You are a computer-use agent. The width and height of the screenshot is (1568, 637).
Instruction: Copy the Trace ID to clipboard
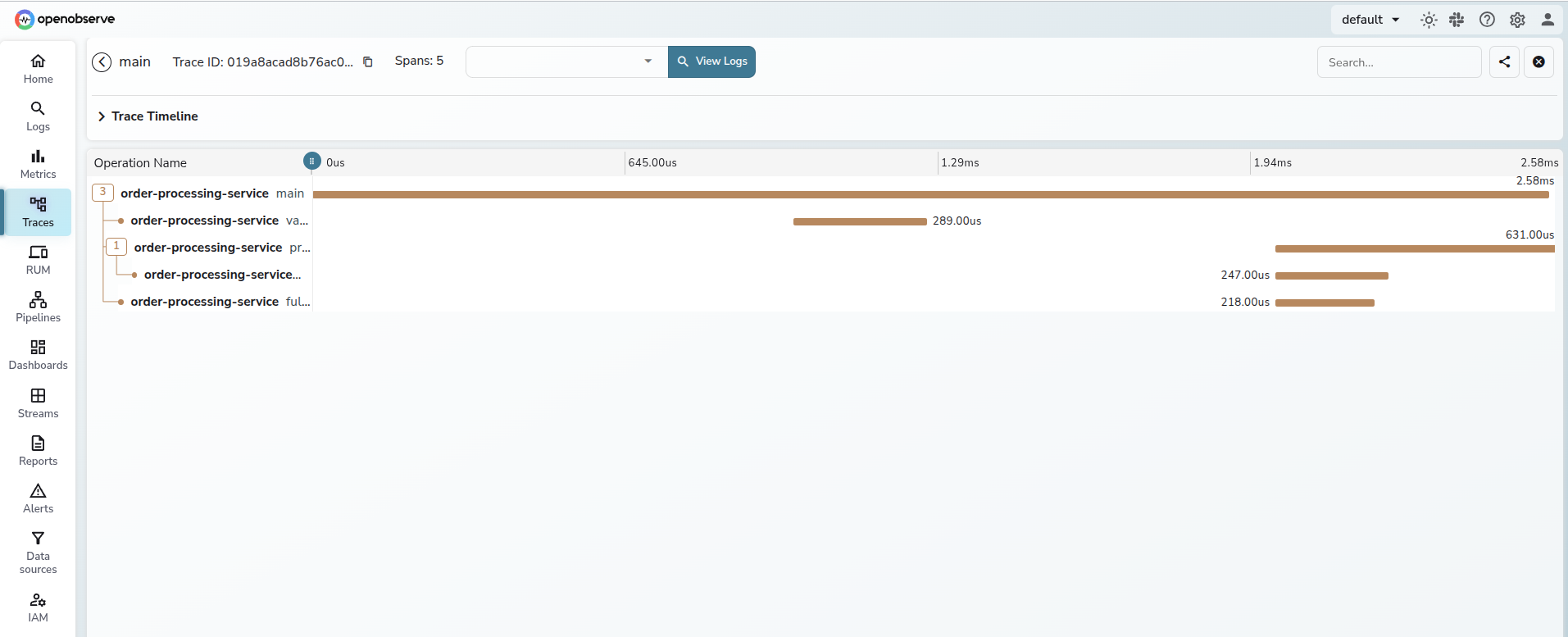point(368,62)
